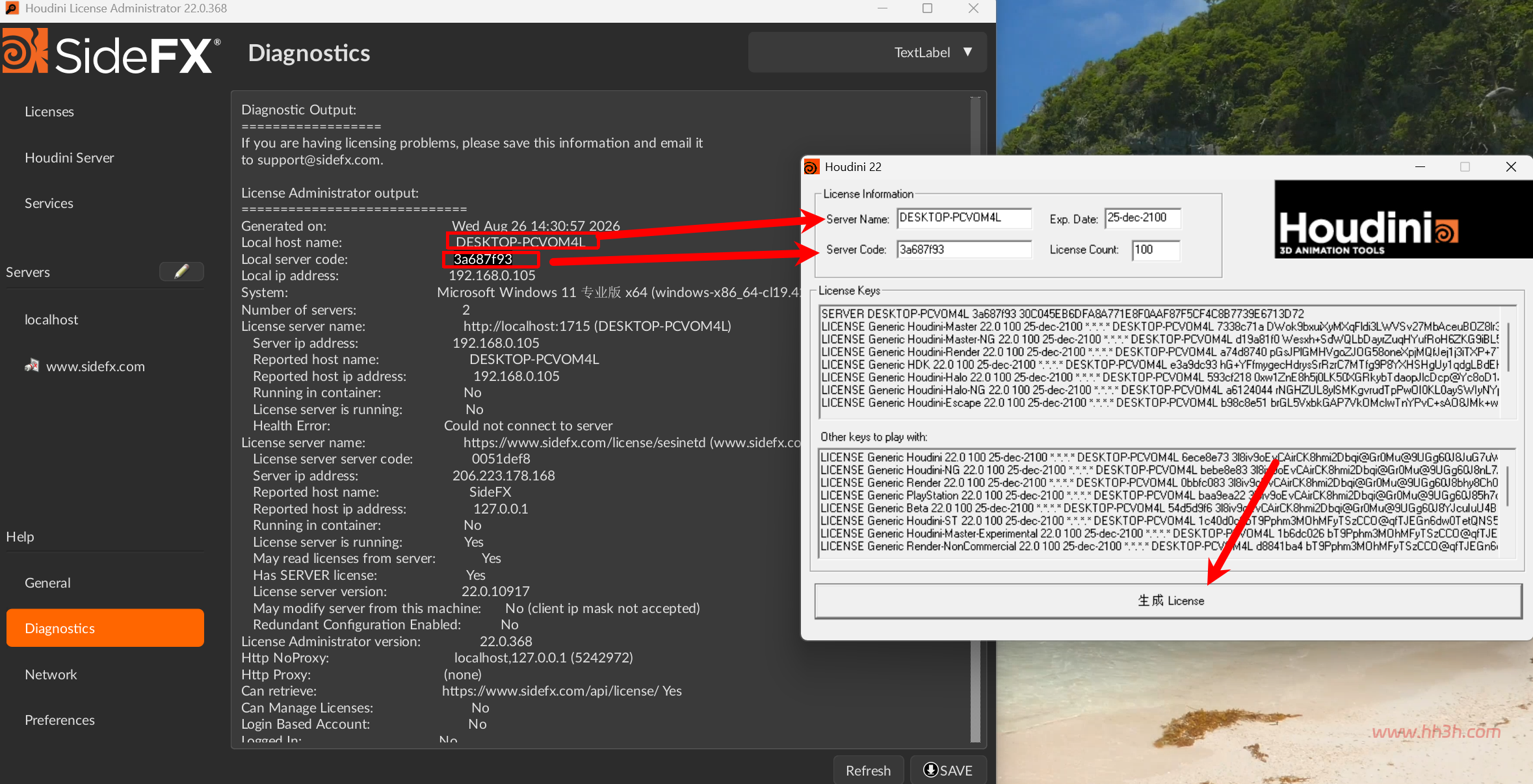Click the Generated on date value
Viewport: 1533px width, 784px height.
(536, 226)
